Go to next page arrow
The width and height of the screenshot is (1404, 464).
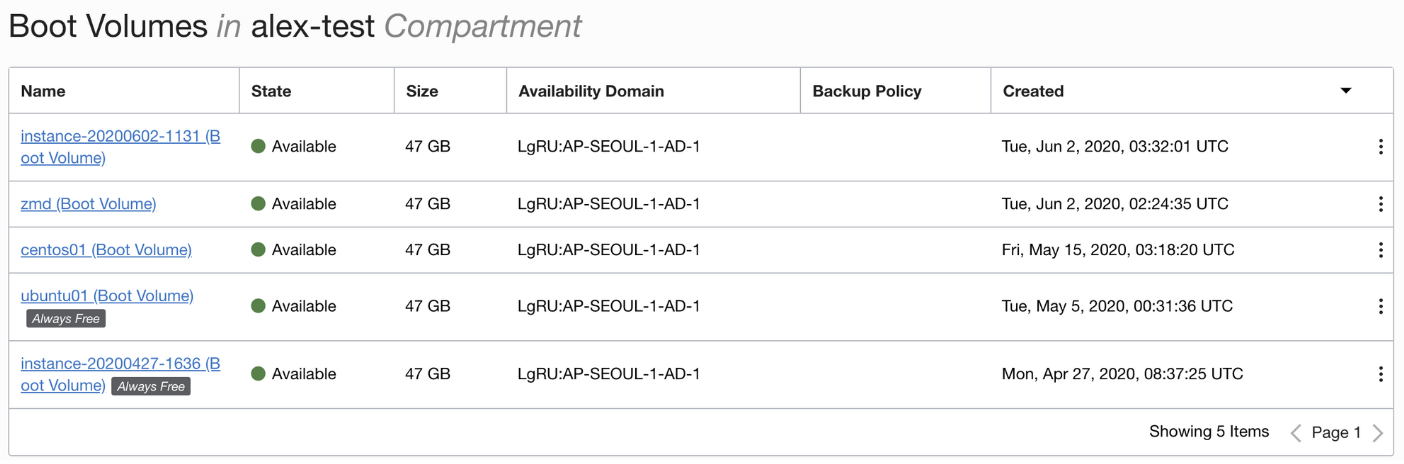point(1378,433)
